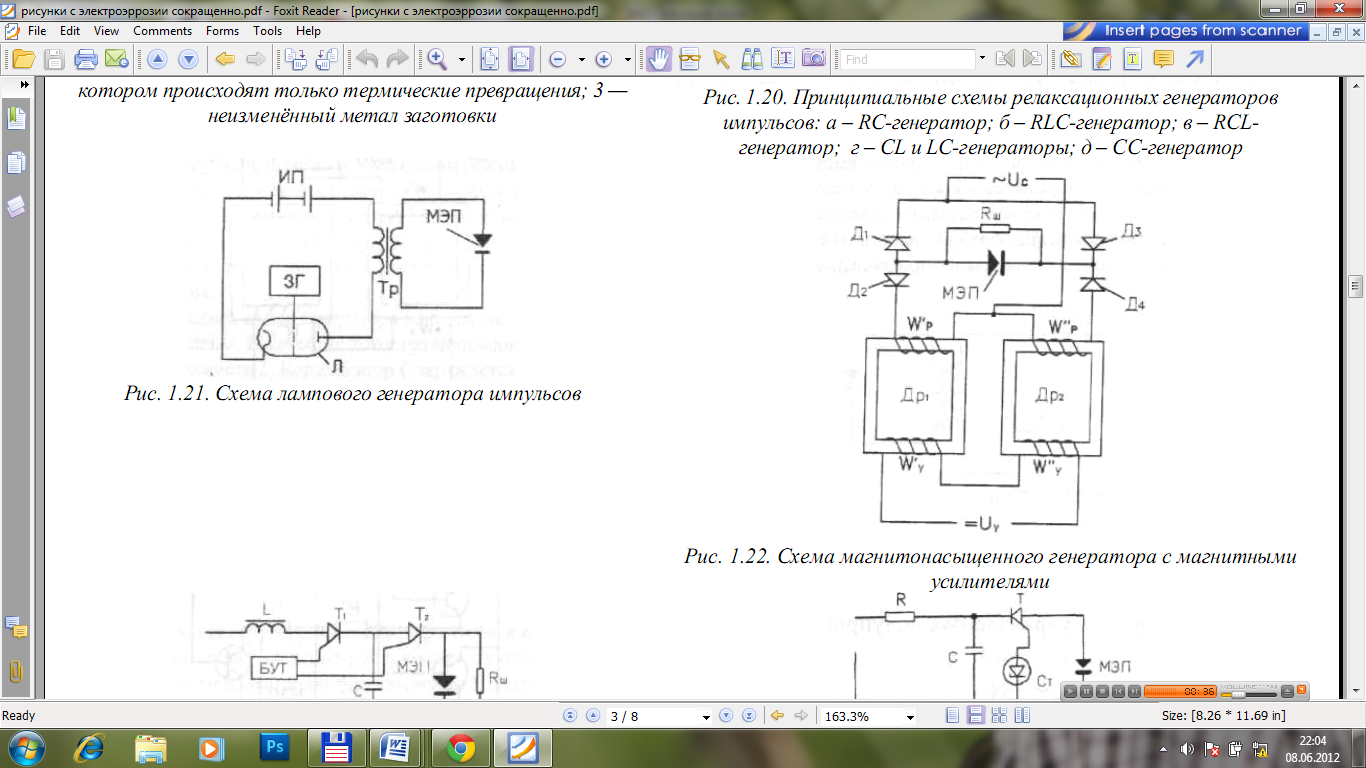
Task: Select the Select Text tool icon
Action: 783,59
